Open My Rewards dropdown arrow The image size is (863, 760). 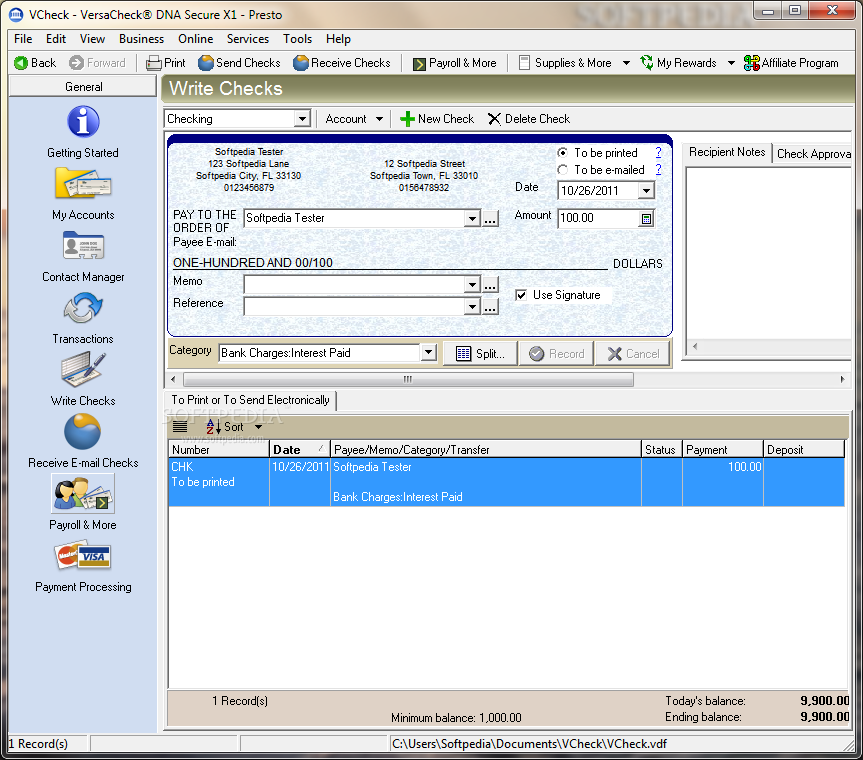731,63
